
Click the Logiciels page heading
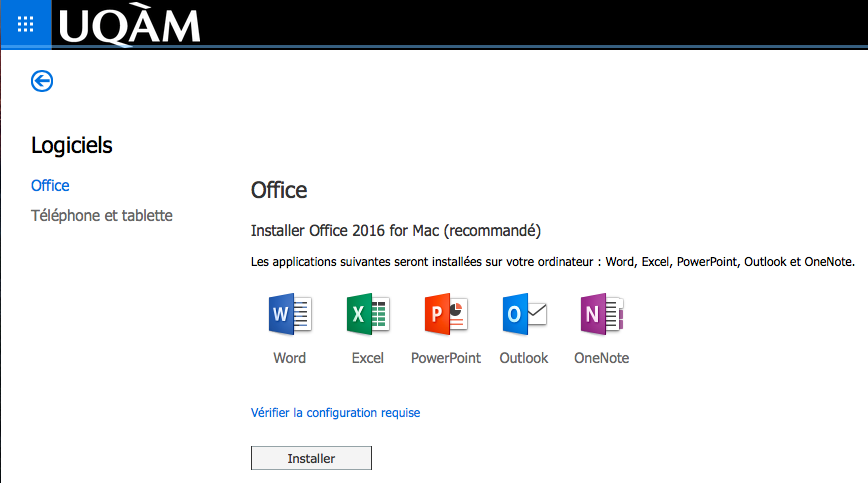[72, 145]
